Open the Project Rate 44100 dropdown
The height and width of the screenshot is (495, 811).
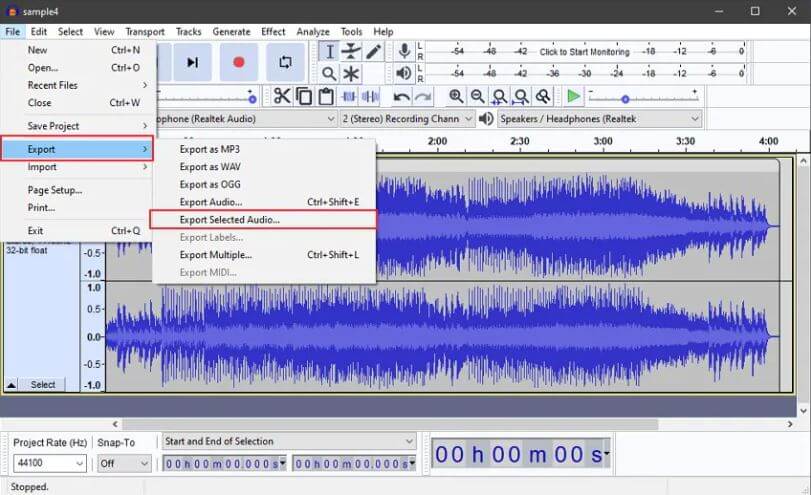tap(49, 463)
